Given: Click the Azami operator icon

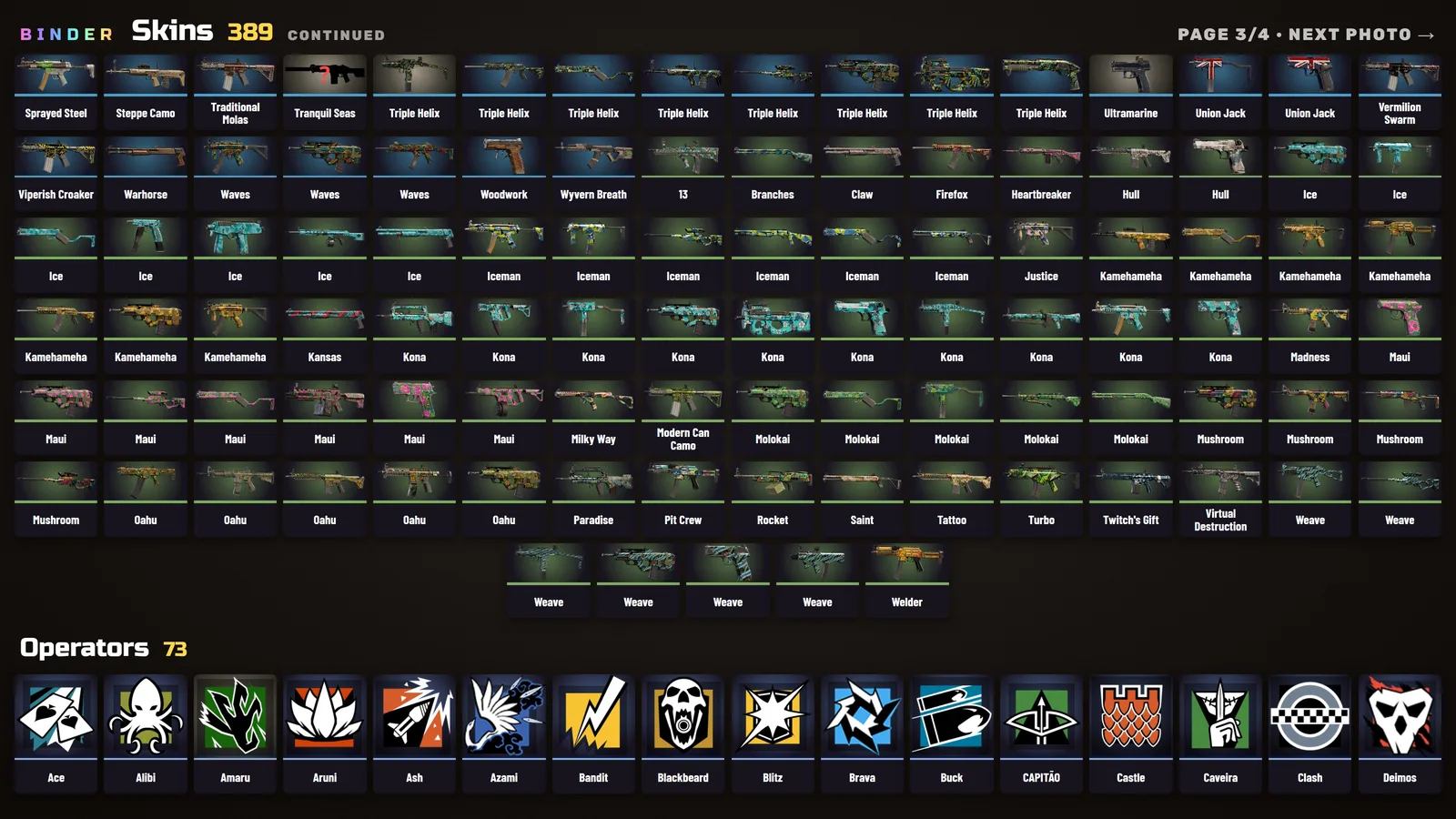Looking at the screenshot, I should pyautogui.click(x=504, y=717).
